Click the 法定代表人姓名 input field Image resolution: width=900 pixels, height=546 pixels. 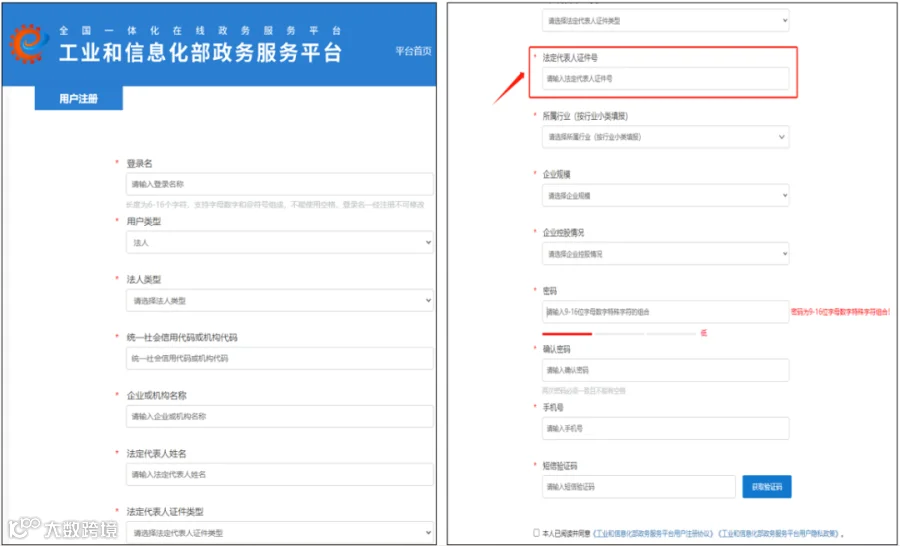pyautogui.click(x=280, y=474)
